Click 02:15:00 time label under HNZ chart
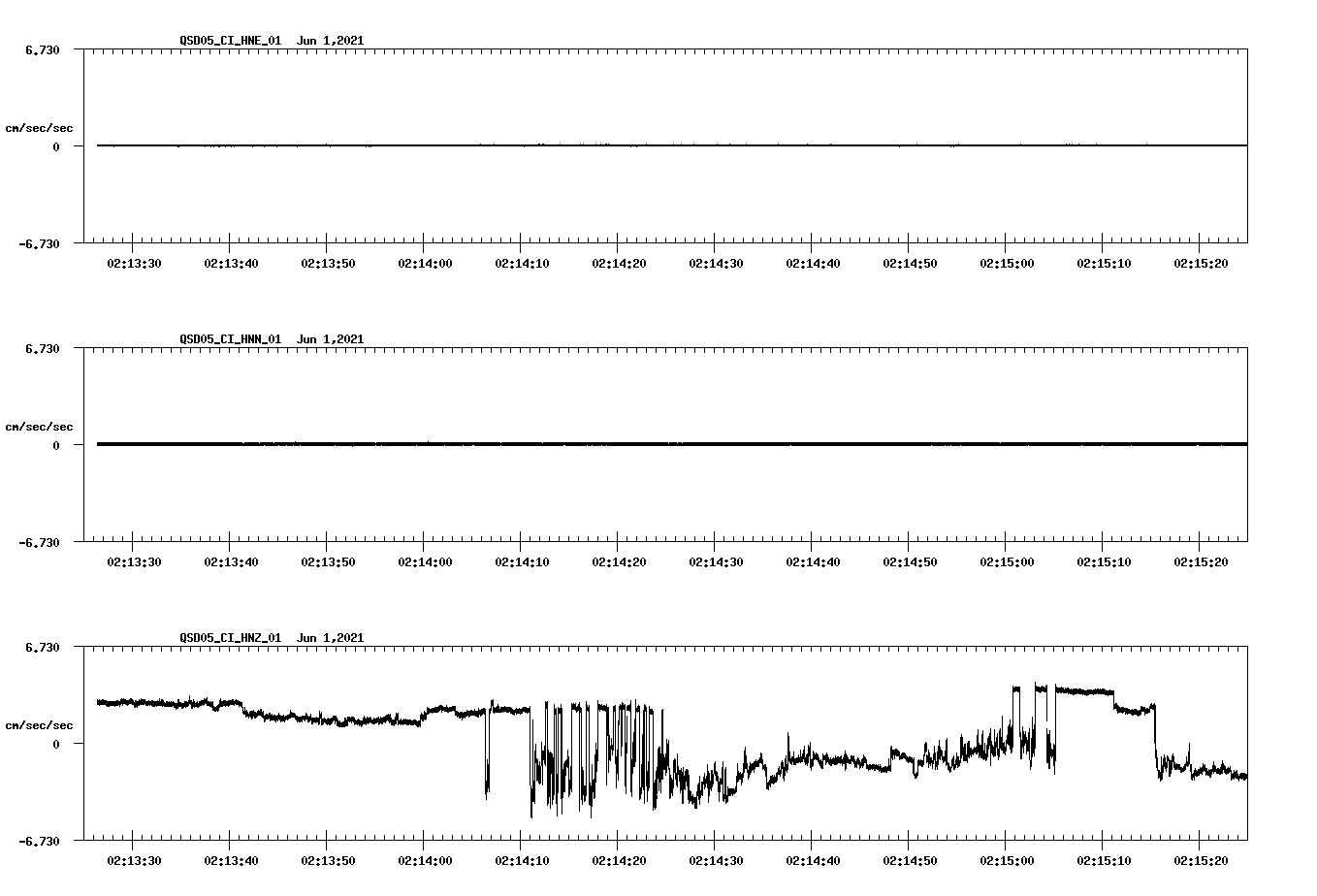1317x896 pixels. click(1007, 861)
